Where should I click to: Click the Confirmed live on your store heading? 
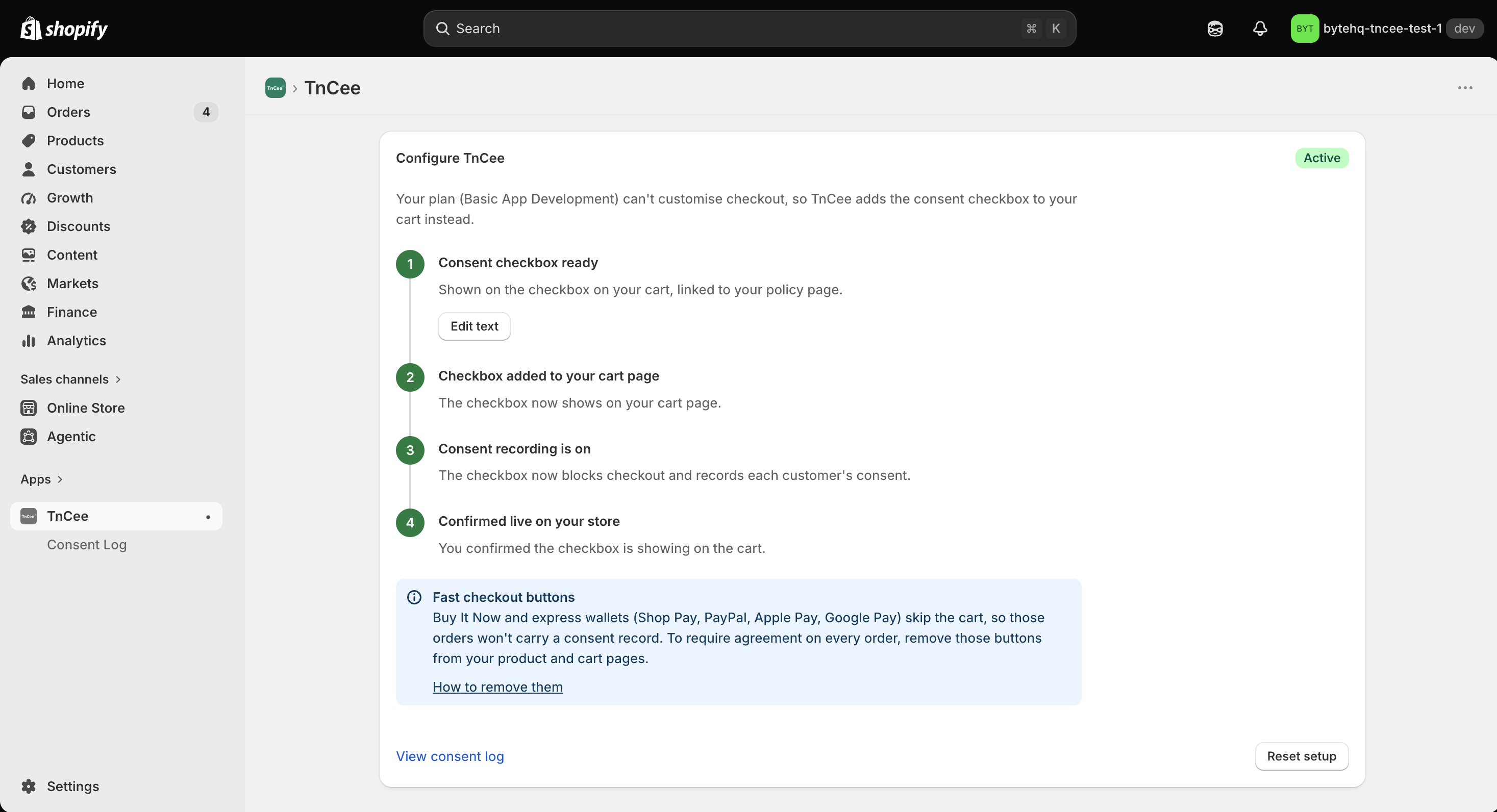click(x=529, y=521)
